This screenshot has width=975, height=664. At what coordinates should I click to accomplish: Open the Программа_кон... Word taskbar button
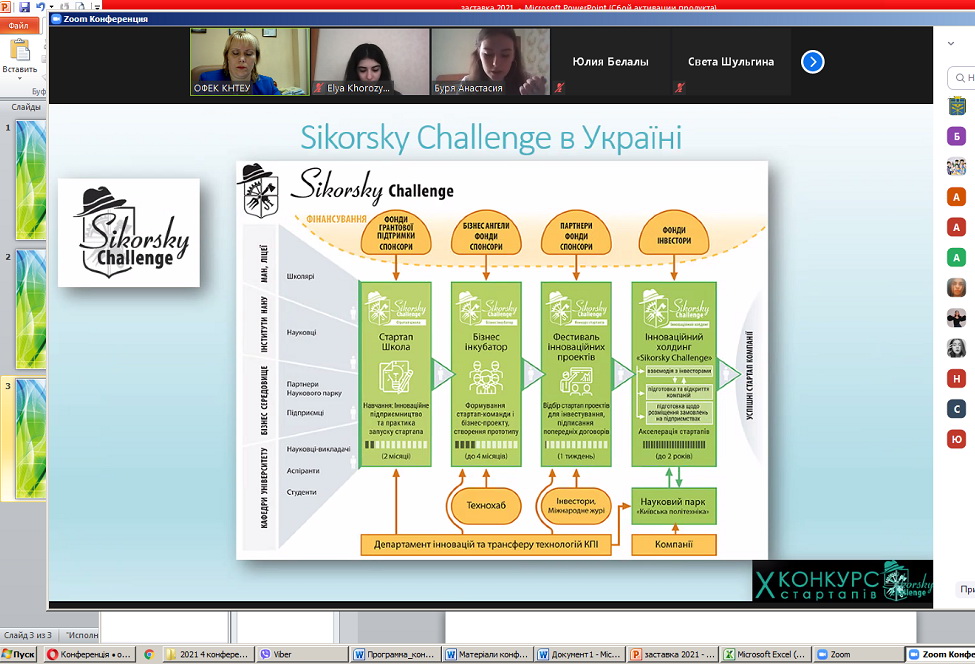tap(395, 654)
